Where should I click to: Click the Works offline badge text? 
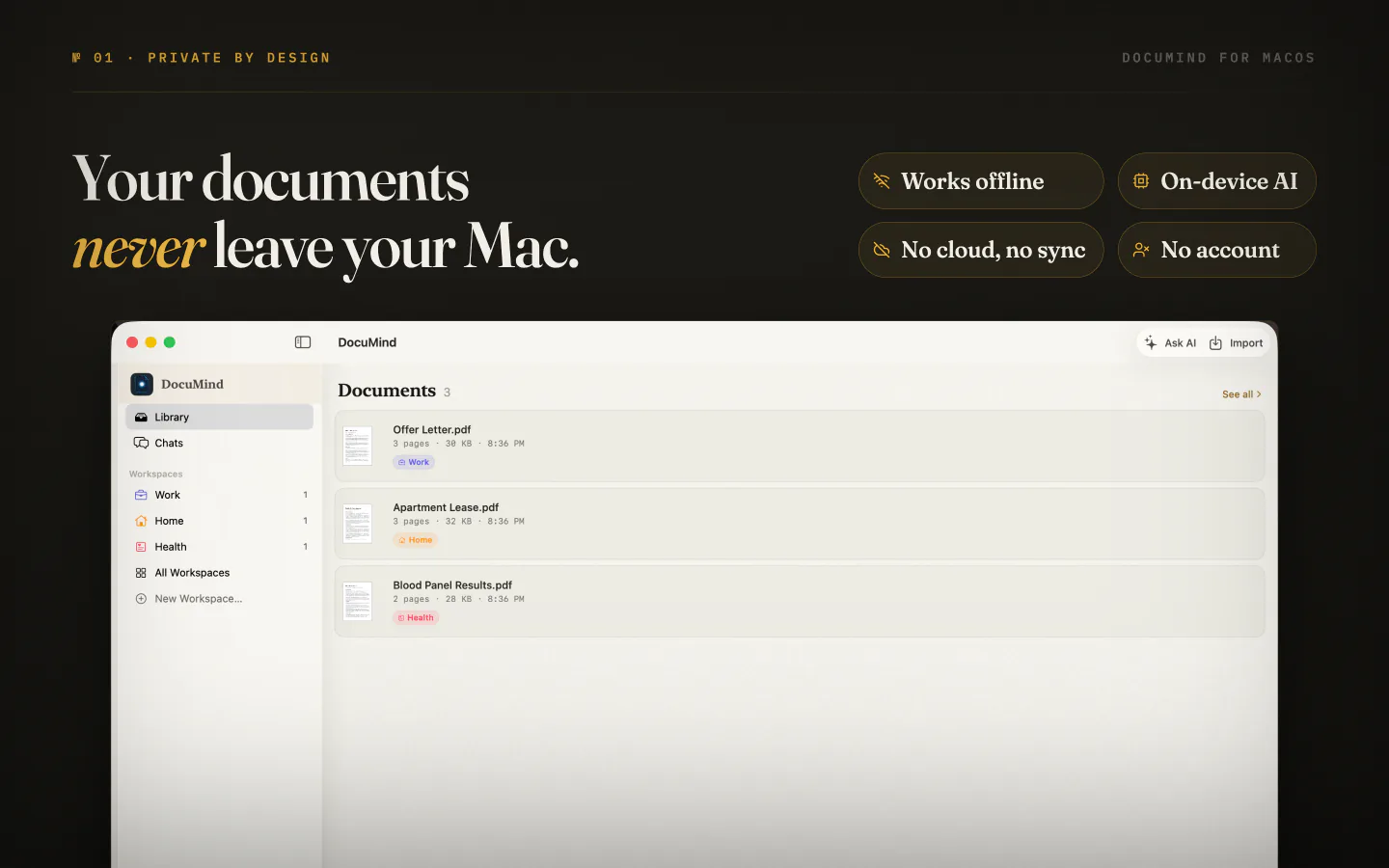[x=972, y=181]
